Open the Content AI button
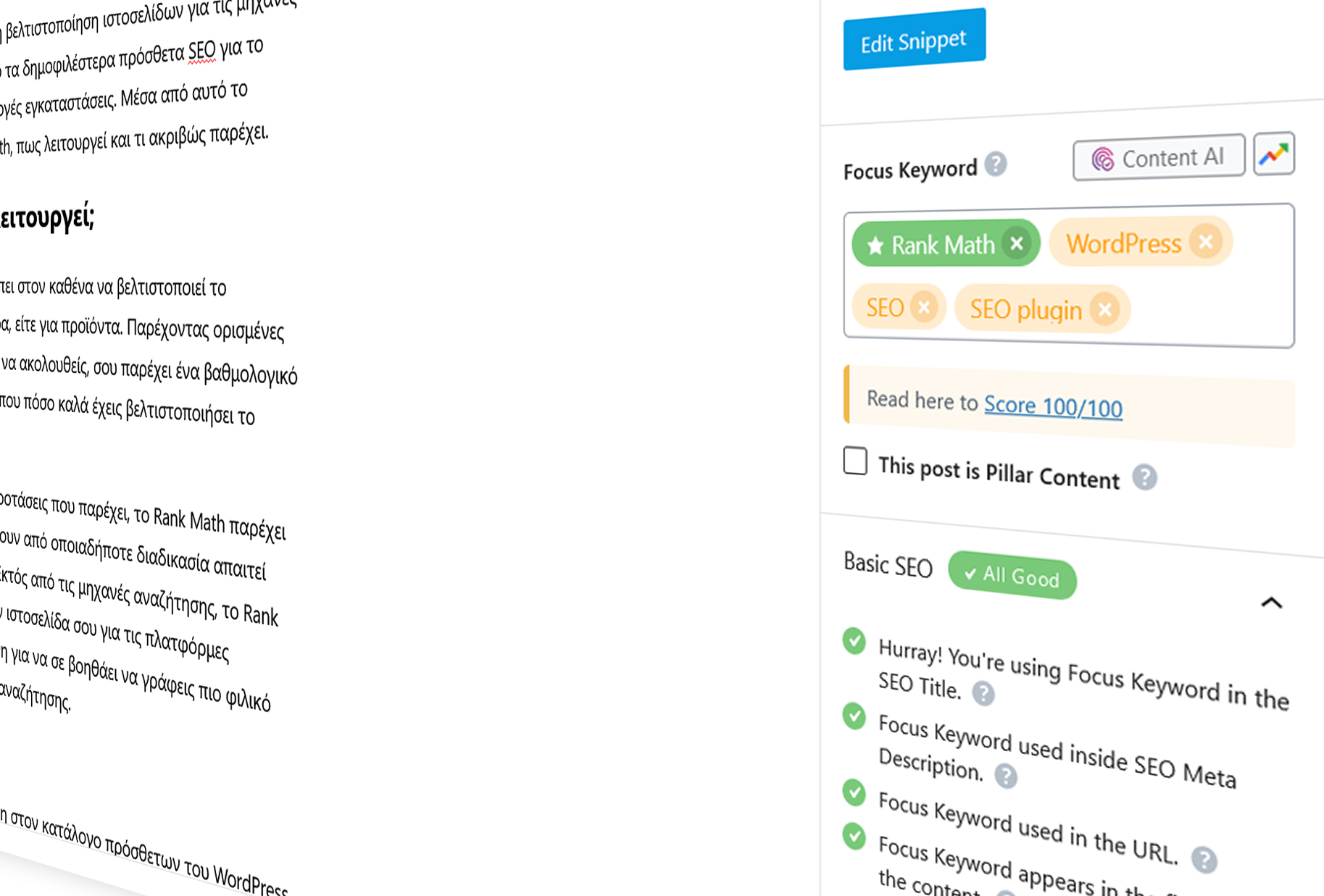This screenshot has height=896, width=1324. [1158, 157]
